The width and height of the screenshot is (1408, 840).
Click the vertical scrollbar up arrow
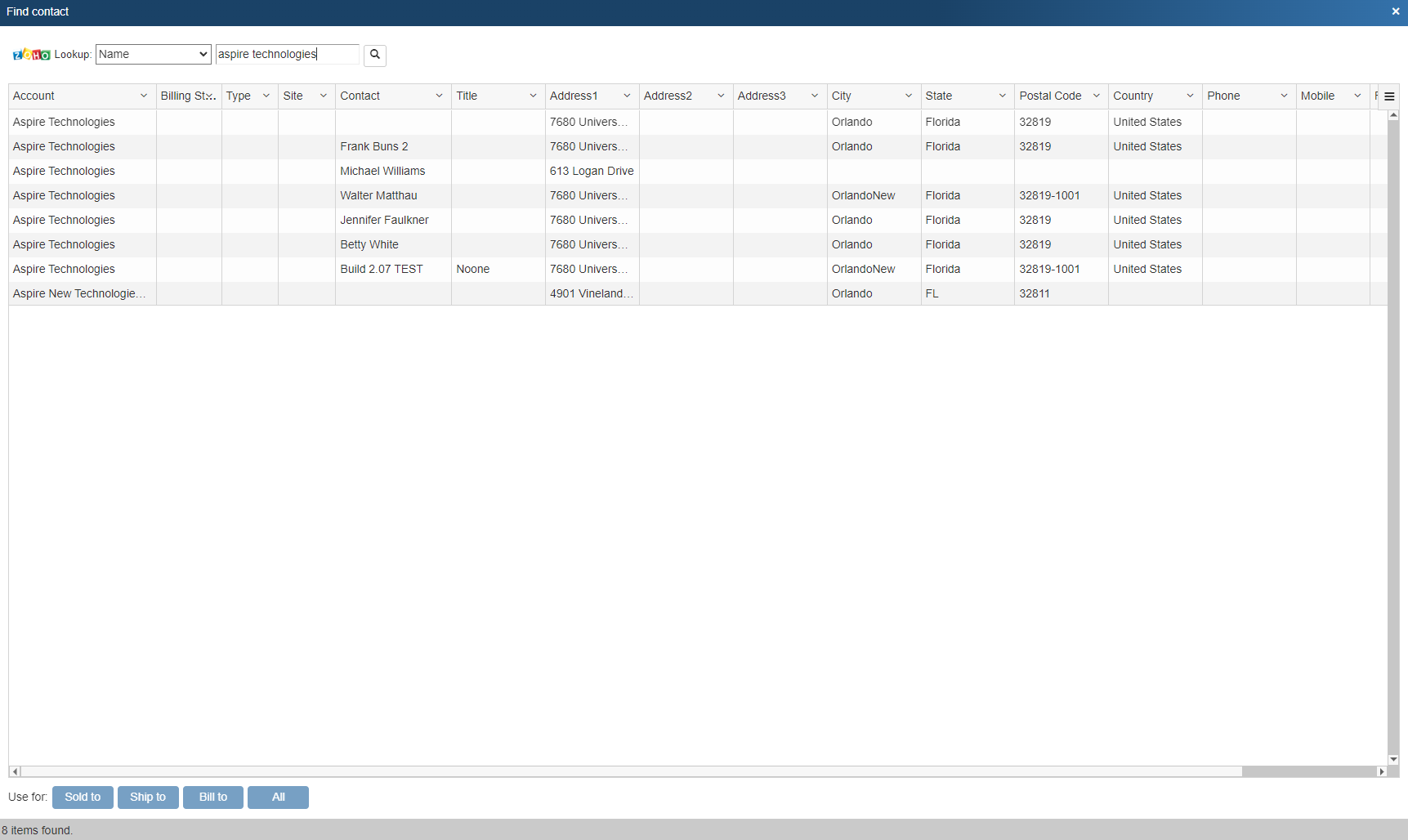[1393, 116]
